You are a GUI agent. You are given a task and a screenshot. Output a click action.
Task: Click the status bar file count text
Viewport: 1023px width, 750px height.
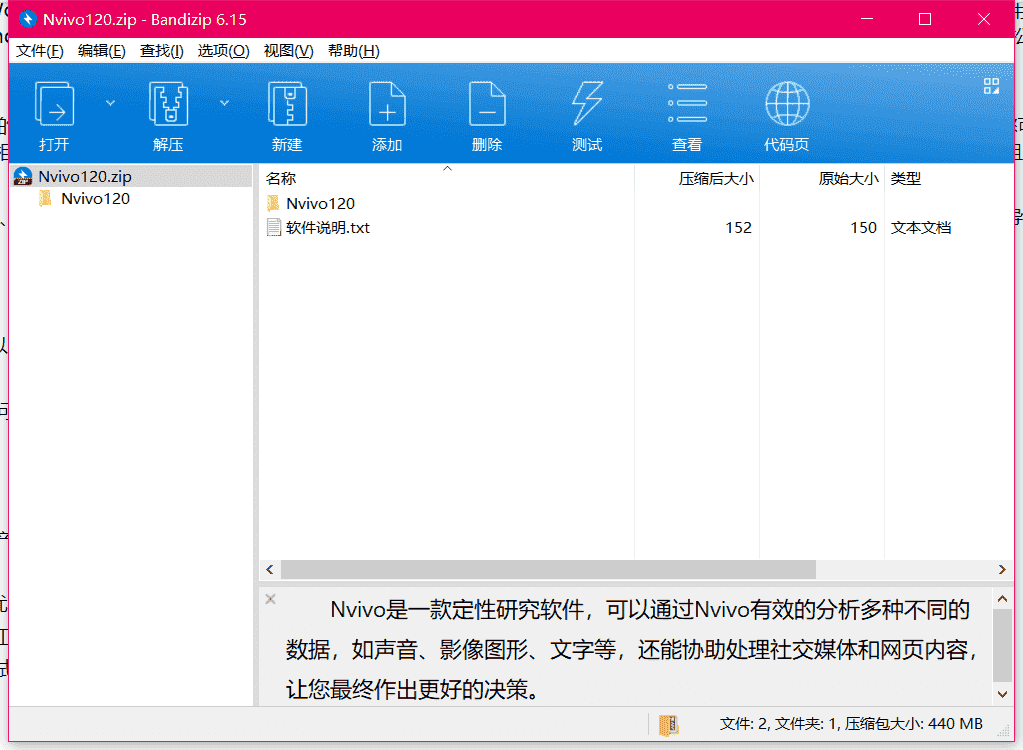pyautogui.click(x=851, y=724)
